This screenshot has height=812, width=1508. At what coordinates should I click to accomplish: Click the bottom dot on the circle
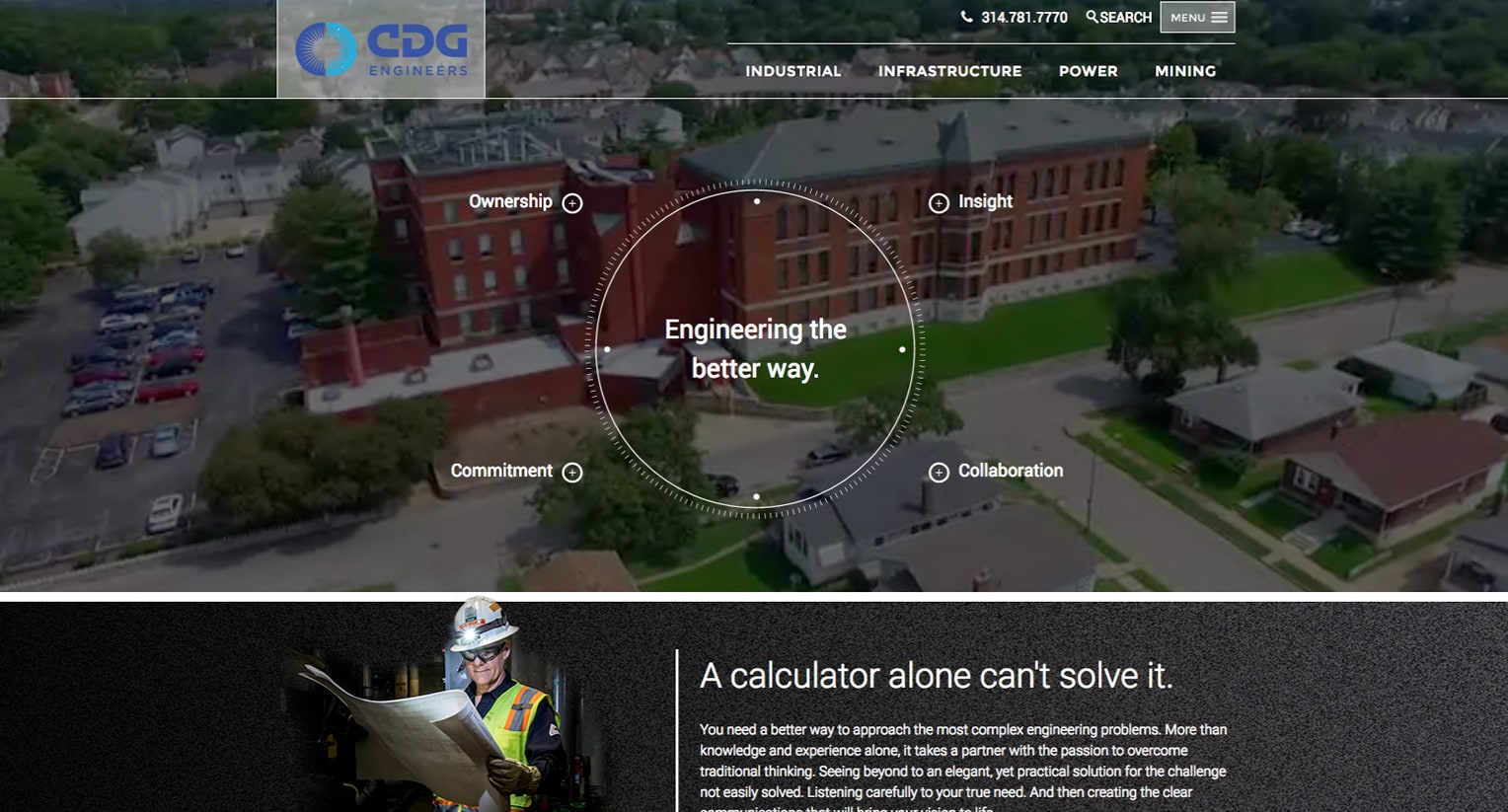pos(756,496)
